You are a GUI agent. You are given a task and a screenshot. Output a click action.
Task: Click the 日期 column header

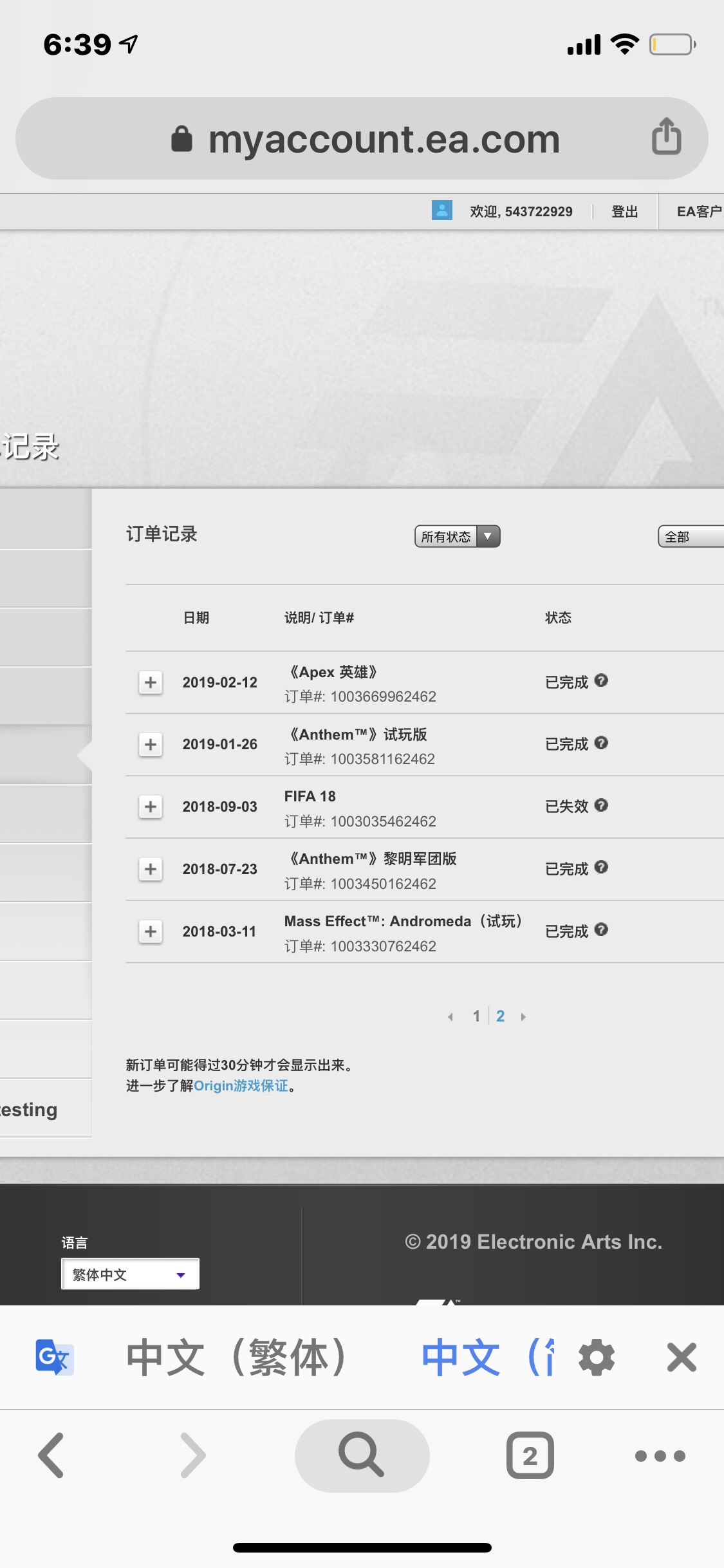[196, 618]
